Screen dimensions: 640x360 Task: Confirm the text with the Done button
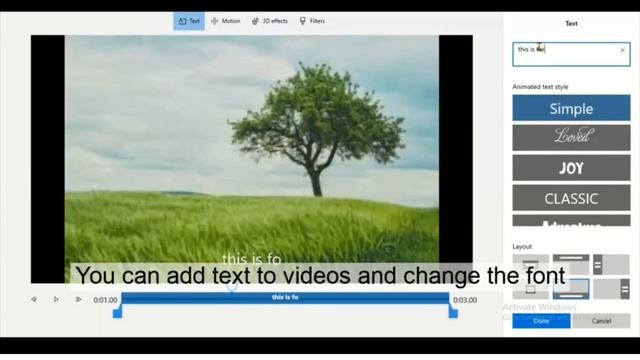[541, 321]
